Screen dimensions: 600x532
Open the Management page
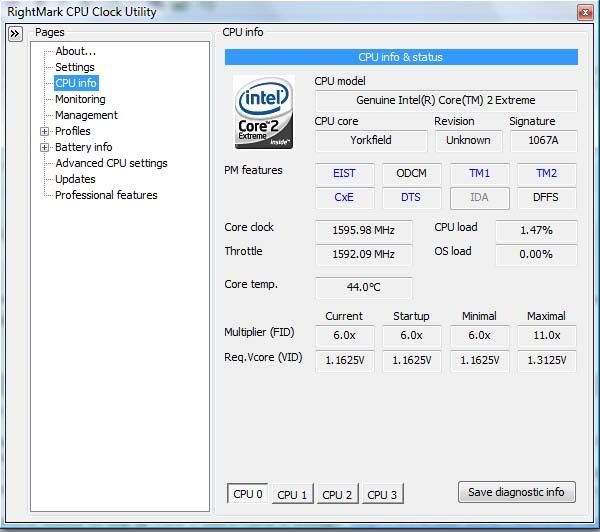point(86,115)
